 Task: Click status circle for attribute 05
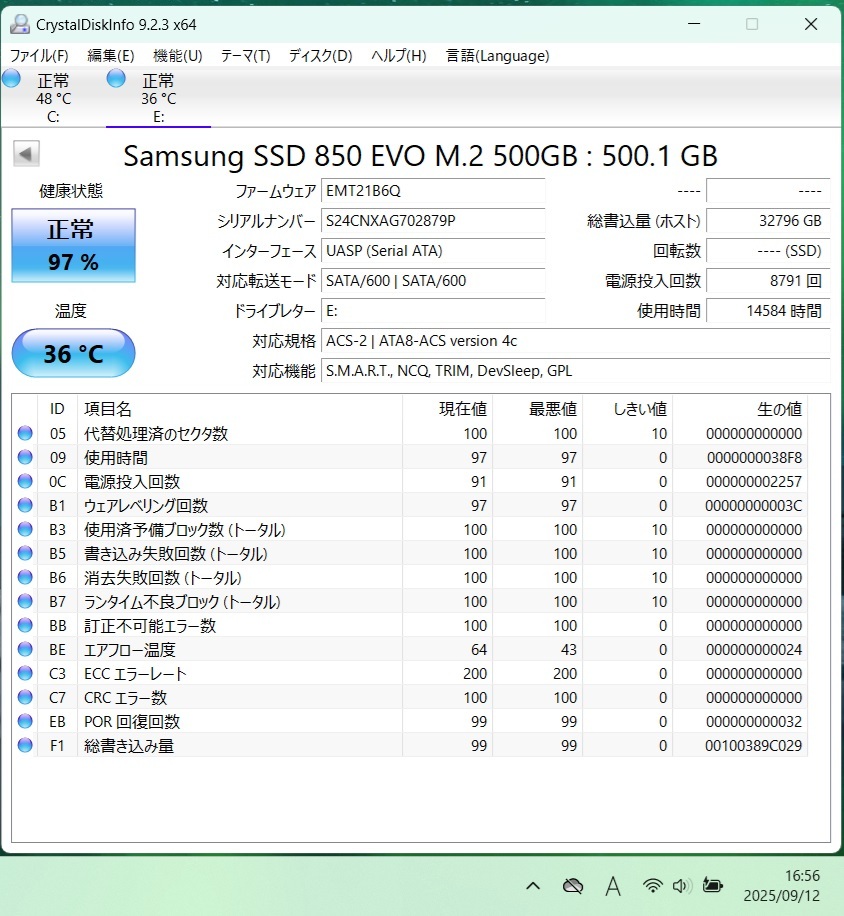click(x=25, y=433)
